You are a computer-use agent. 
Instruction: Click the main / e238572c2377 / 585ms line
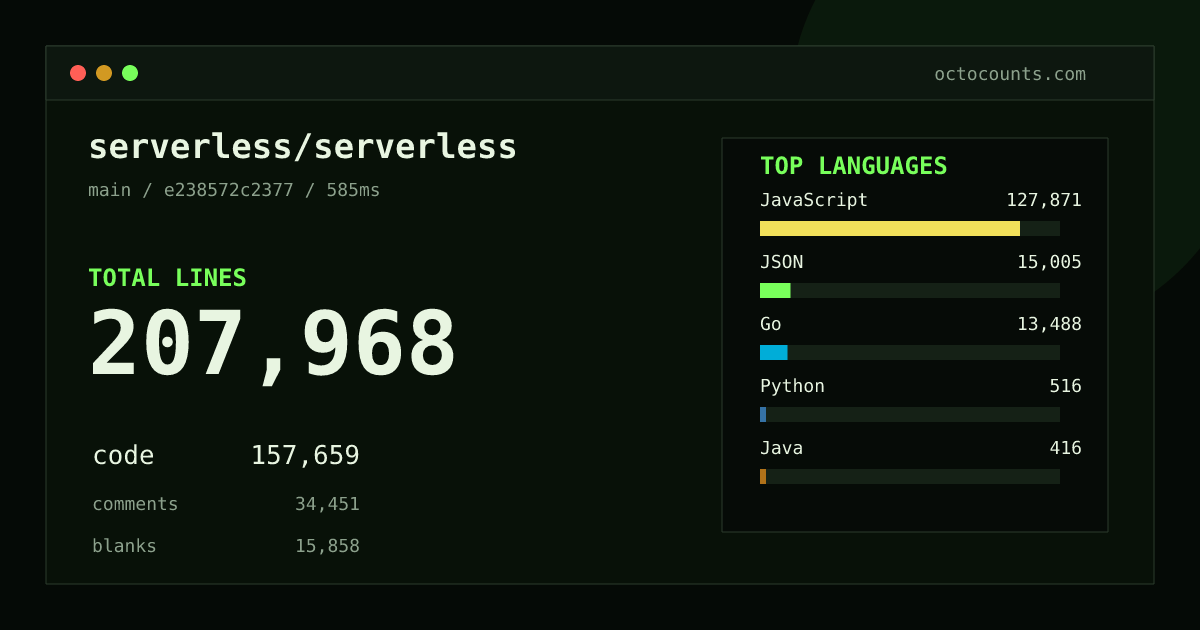234,190
